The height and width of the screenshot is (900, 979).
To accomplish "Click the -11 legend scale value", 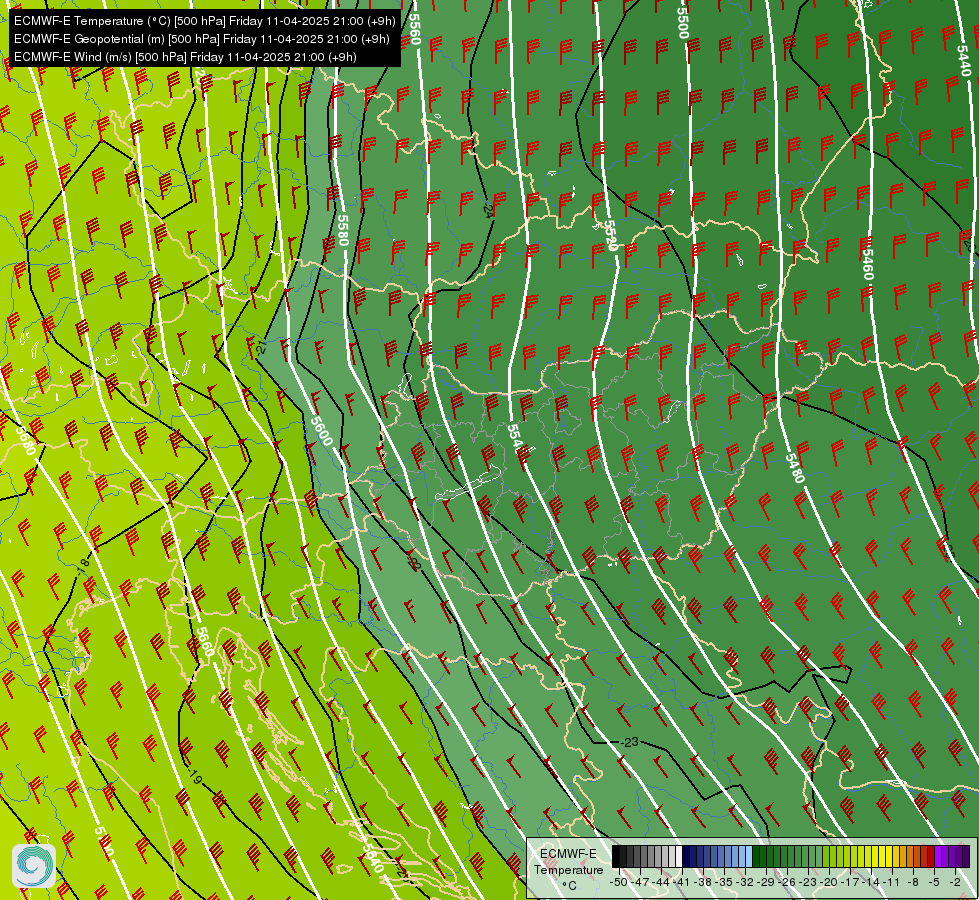I will tap(892, 882).
